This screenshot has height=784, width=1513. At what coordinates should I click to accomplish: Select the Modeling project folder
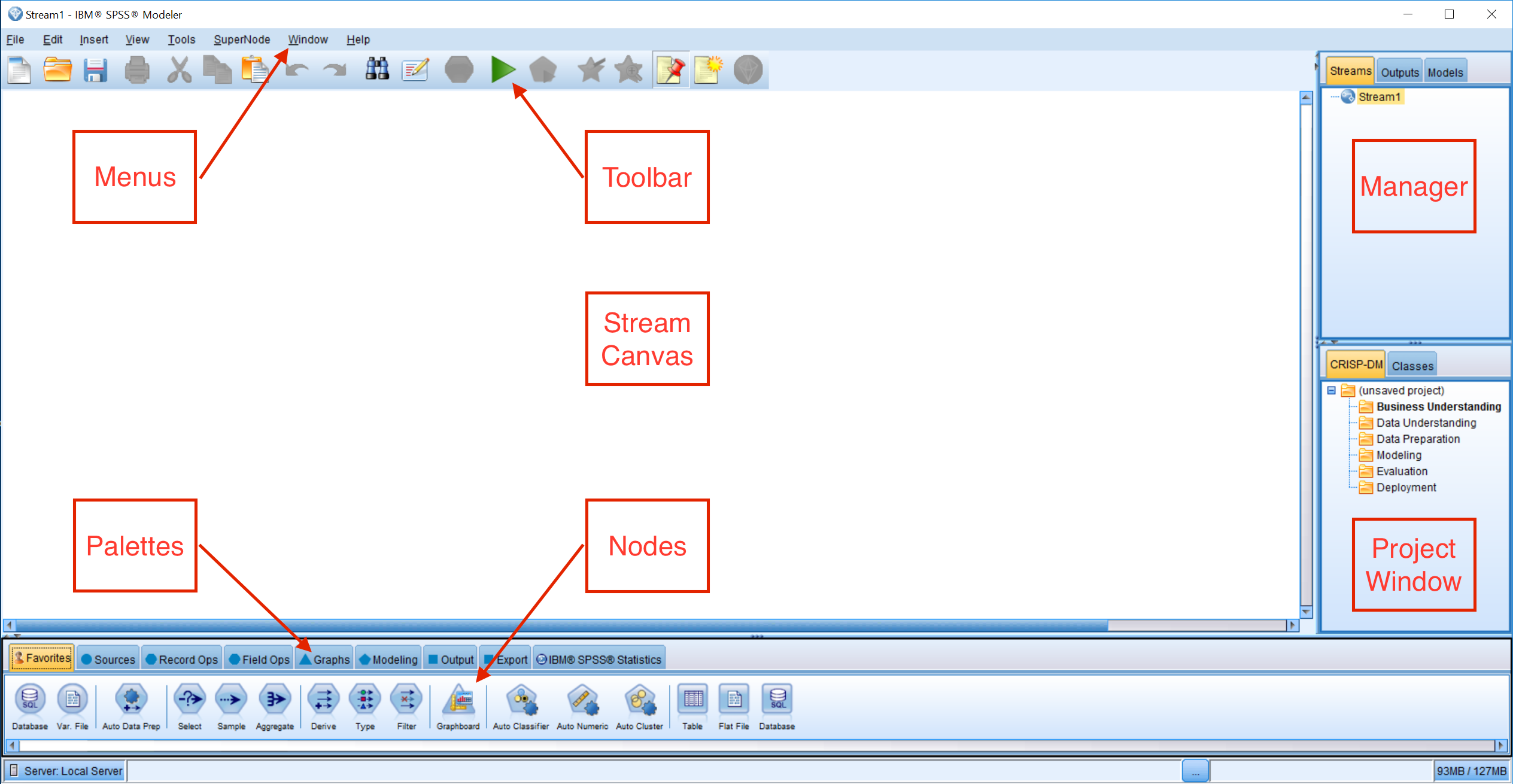click(x=1399, y=455)
